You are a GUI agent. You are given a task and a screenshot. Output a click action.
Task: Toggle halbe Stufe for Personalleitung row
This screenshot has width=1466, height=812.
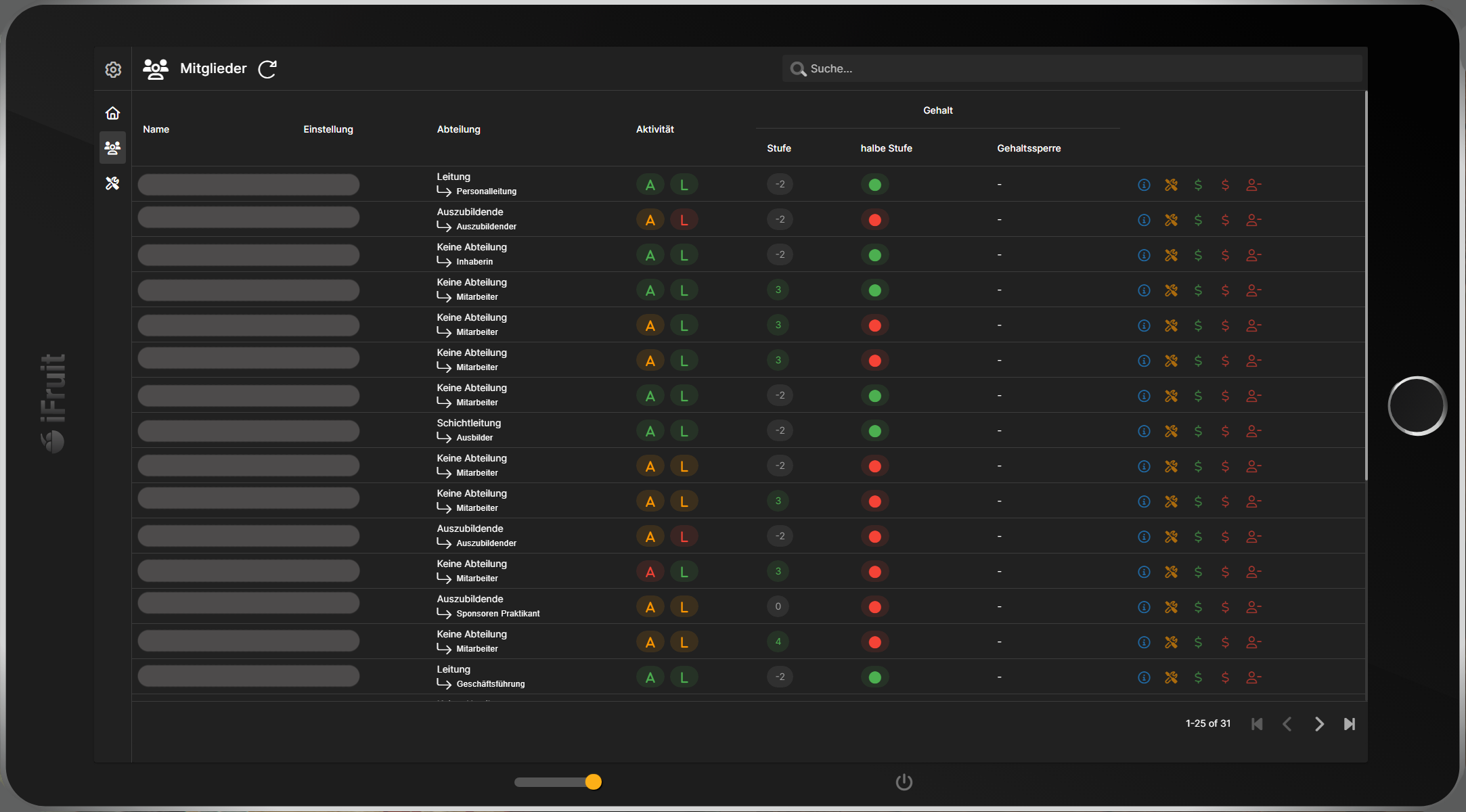(874, 185)
